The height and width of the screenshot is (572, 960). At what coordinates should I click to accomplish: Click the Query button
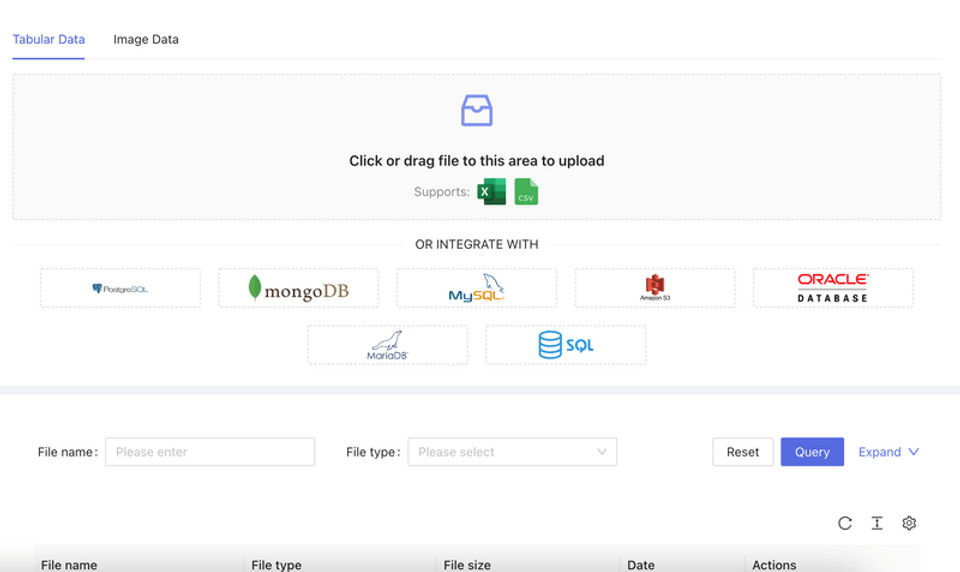[812, 452]
